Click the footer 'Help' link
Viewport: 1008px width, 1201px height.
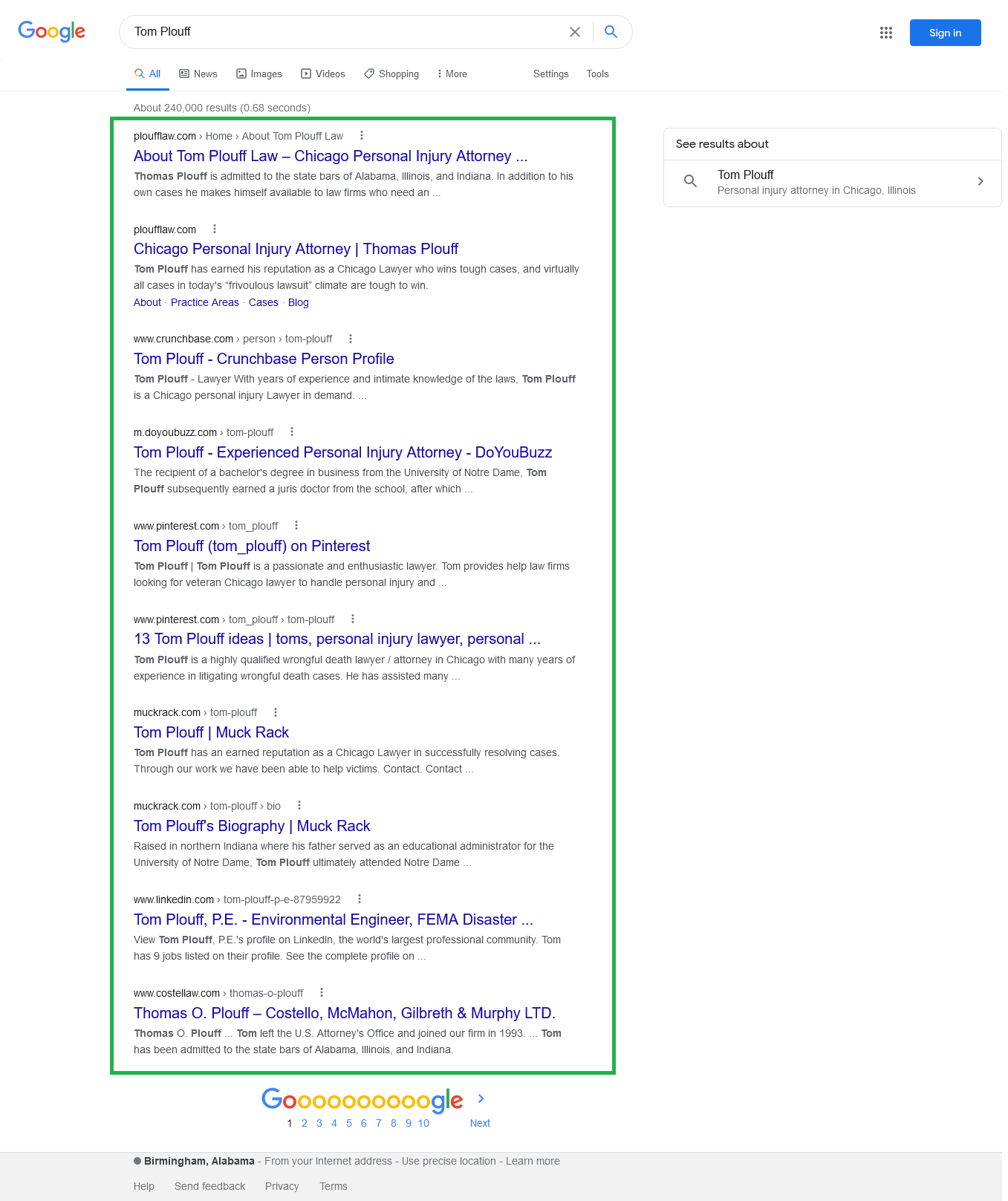[x=144, y=1186]
